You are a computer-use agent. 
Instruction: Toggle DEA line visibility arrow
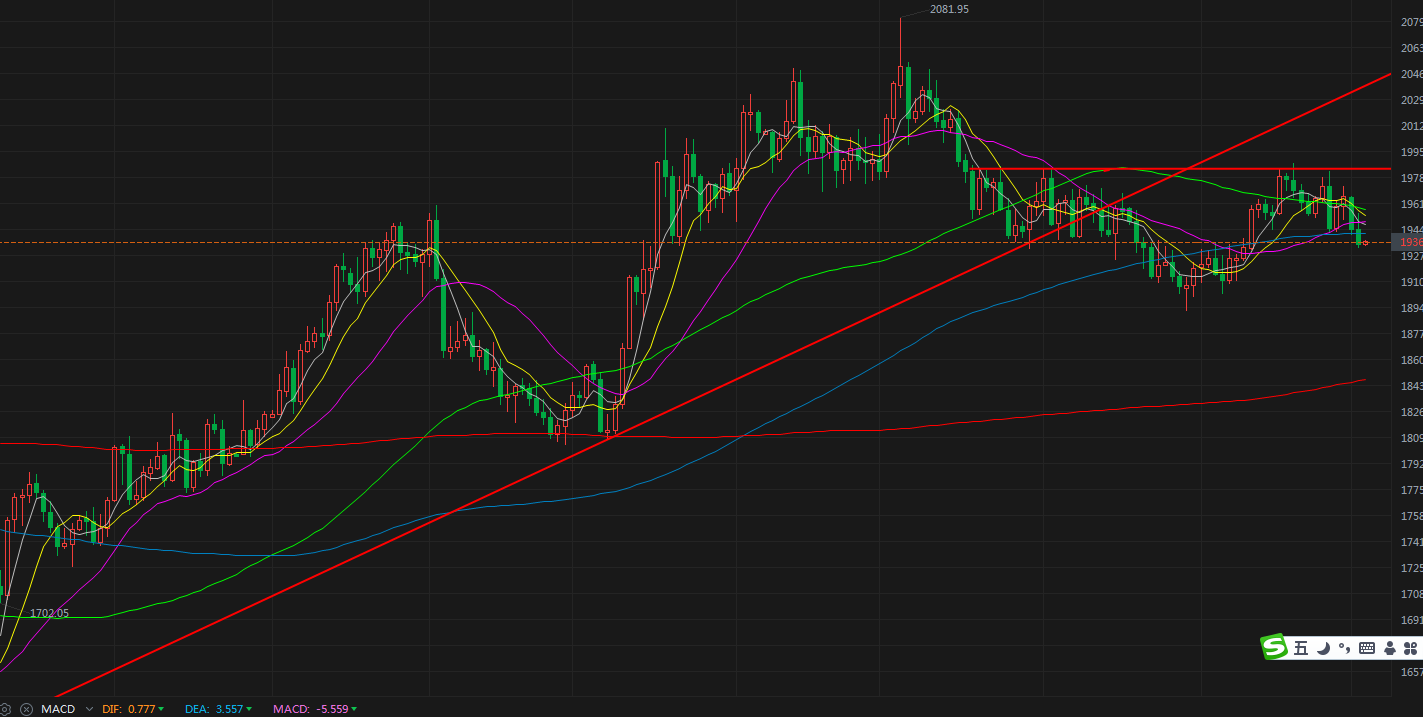248,709
